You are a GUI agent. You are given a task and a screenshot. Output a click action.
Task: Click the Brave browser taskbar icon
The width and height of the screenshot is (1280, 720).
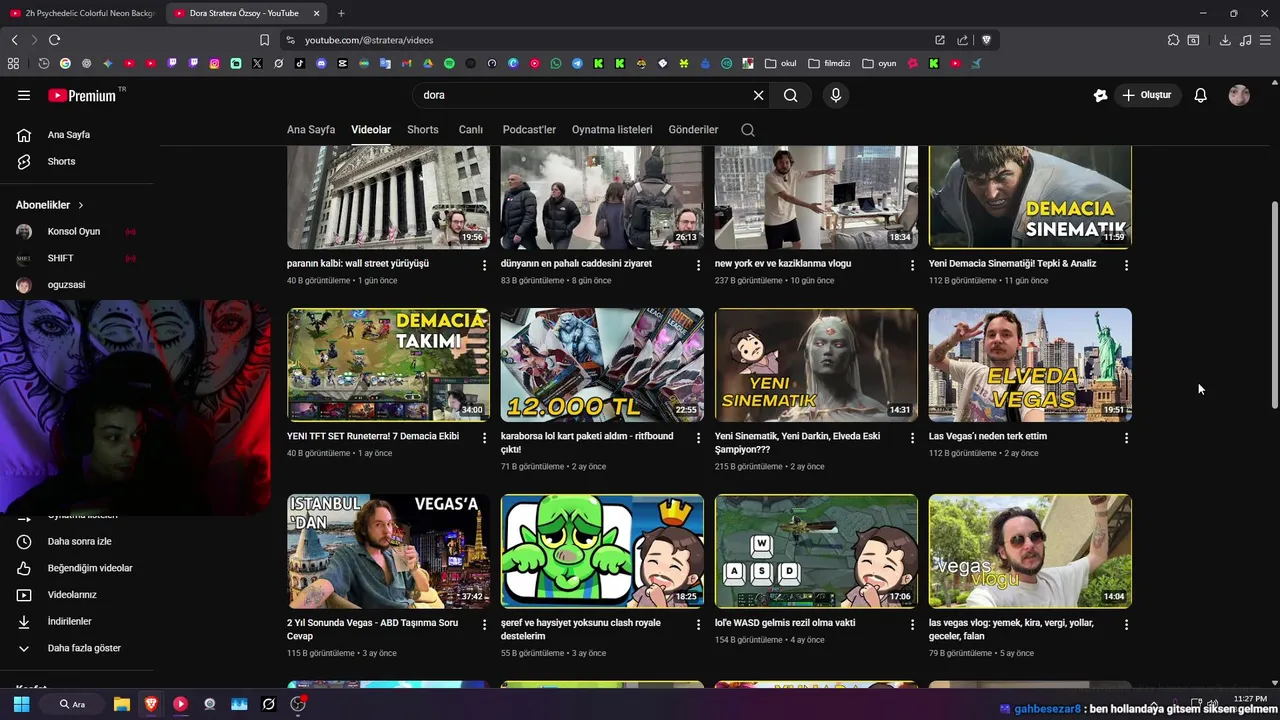(151, 704)
